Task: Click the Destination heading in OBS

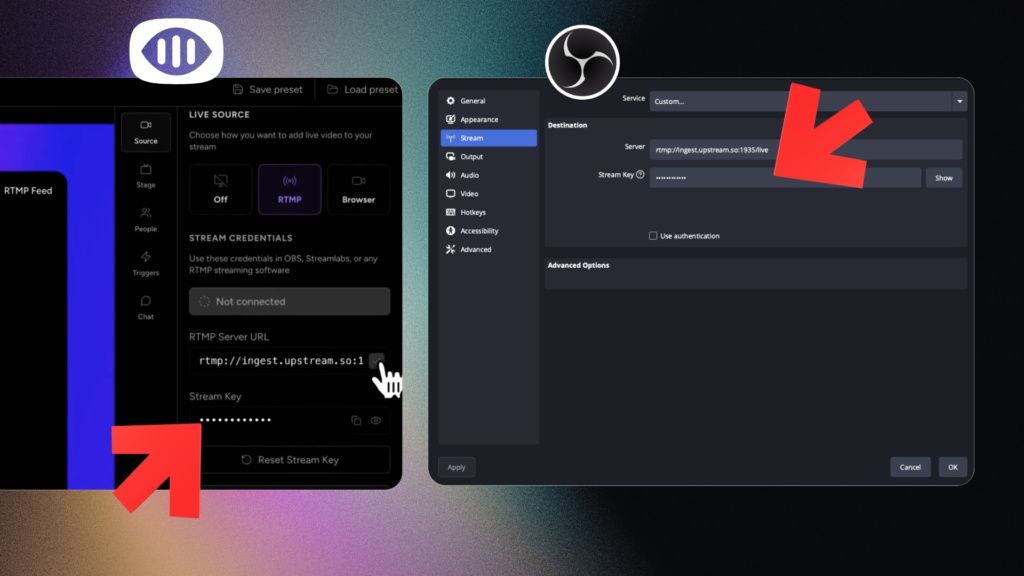Action: (x=567, y=125)
